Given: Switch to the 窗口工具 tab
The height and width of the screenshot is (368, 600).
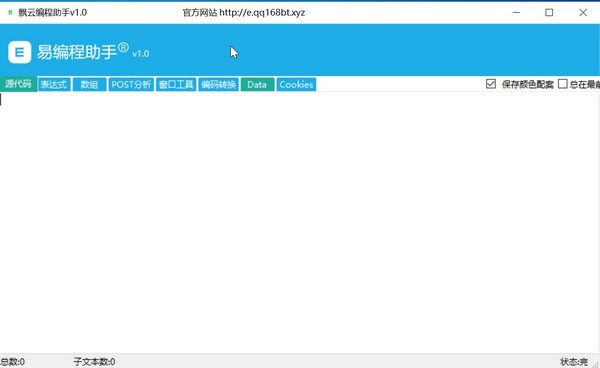Looking at the screenshot, I should click(x=176, y=85).
